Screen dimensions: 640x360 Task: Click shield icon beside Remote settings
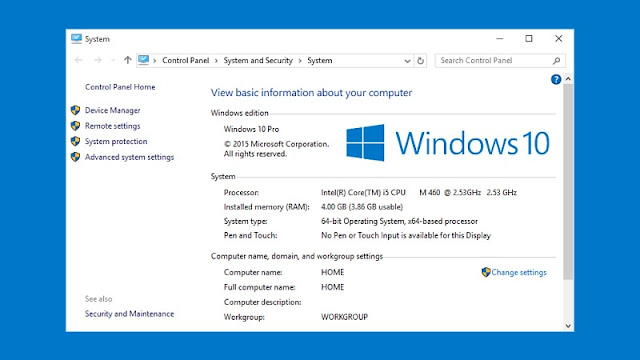tap(75, 125)
